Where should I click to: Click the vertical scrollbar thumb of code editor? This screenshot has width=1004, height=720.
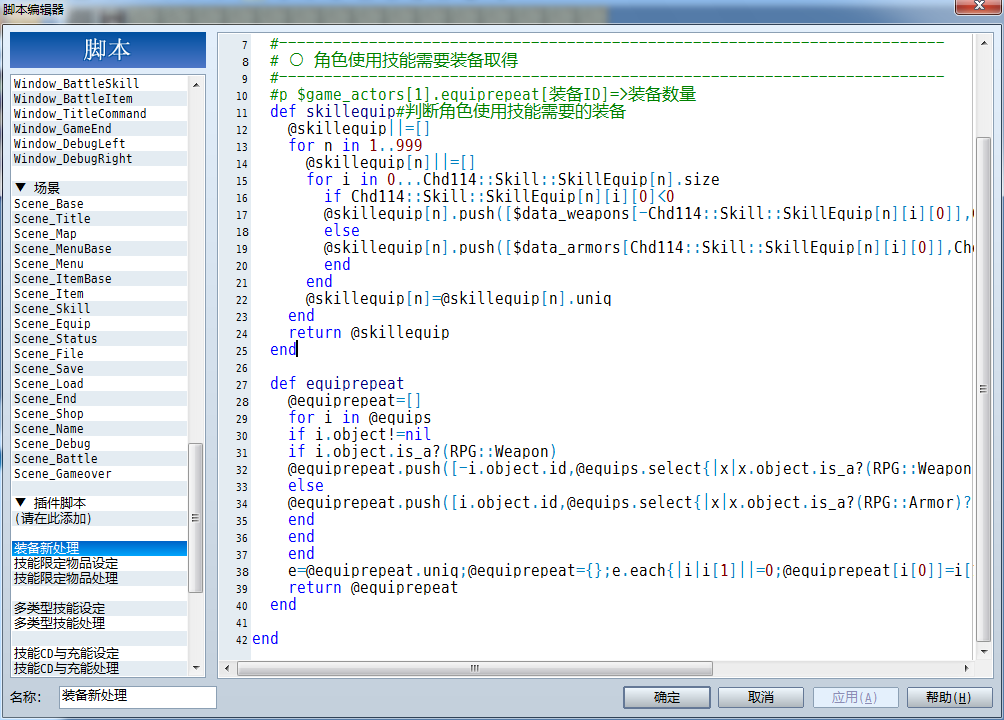coord(984,389)
